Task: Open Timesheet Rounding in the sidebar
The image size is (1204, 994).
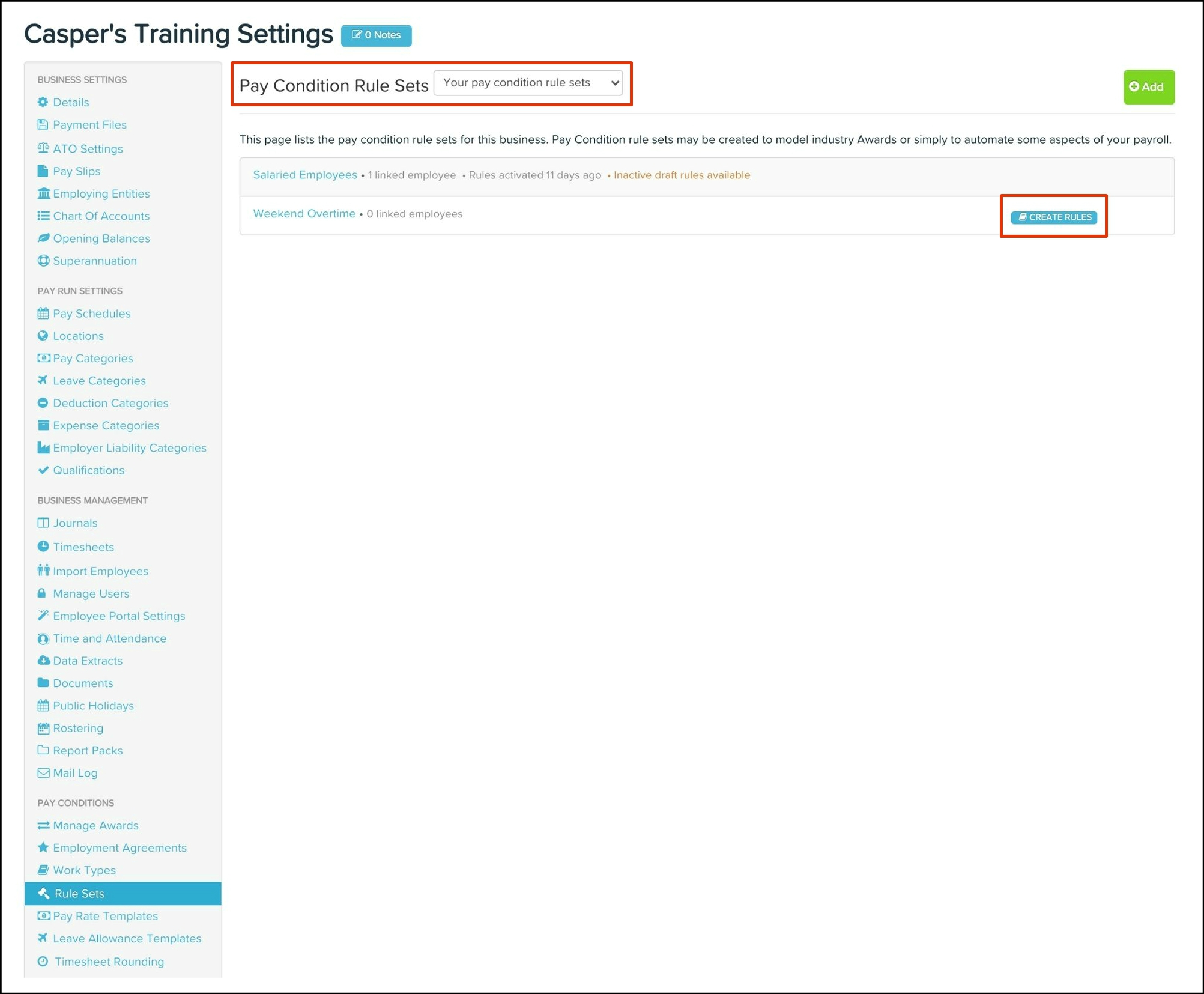Action: (x=109, y=962)
